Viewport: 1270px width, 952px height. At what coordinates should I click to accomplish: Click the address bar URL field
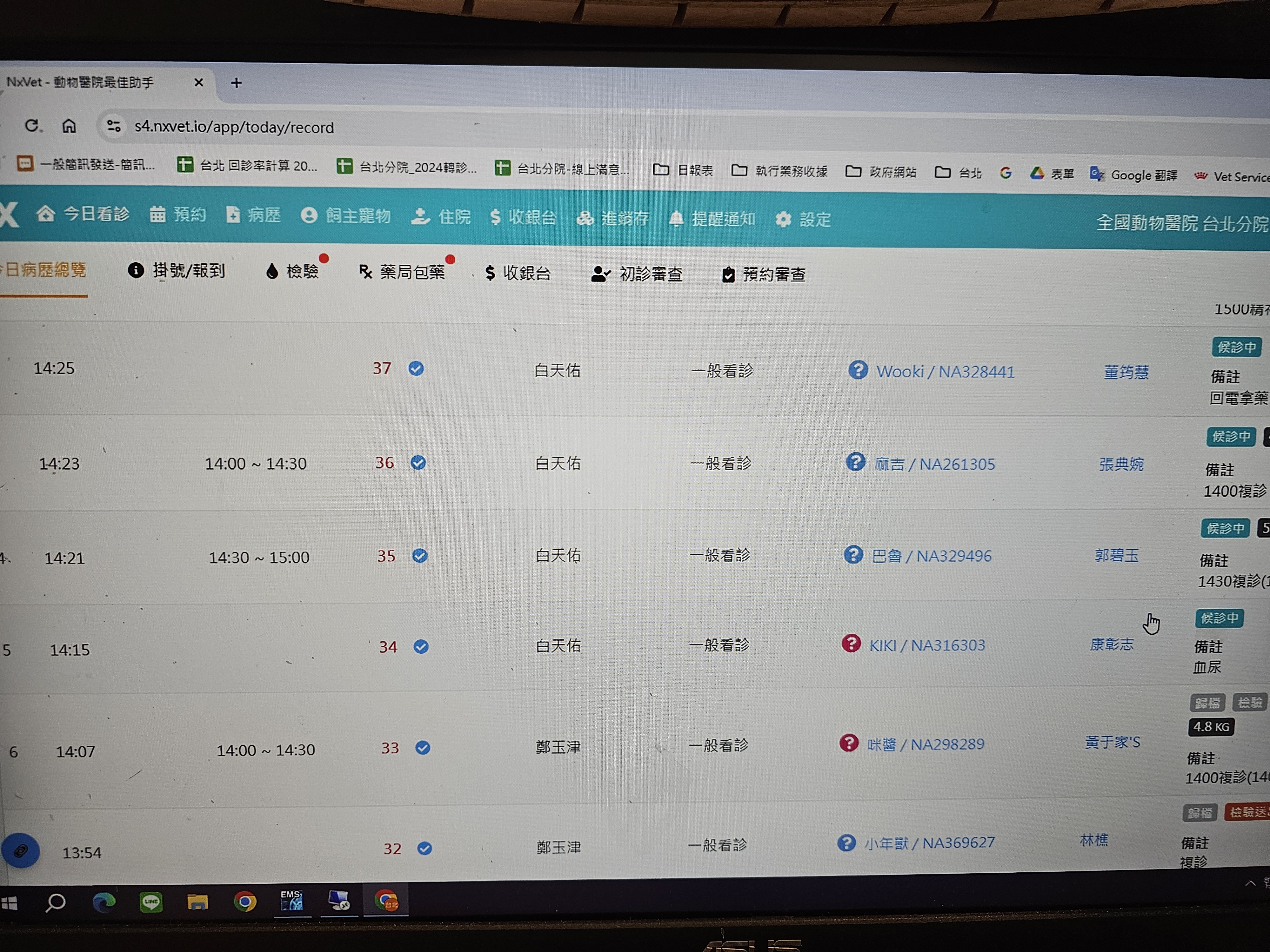click(234, 127)
